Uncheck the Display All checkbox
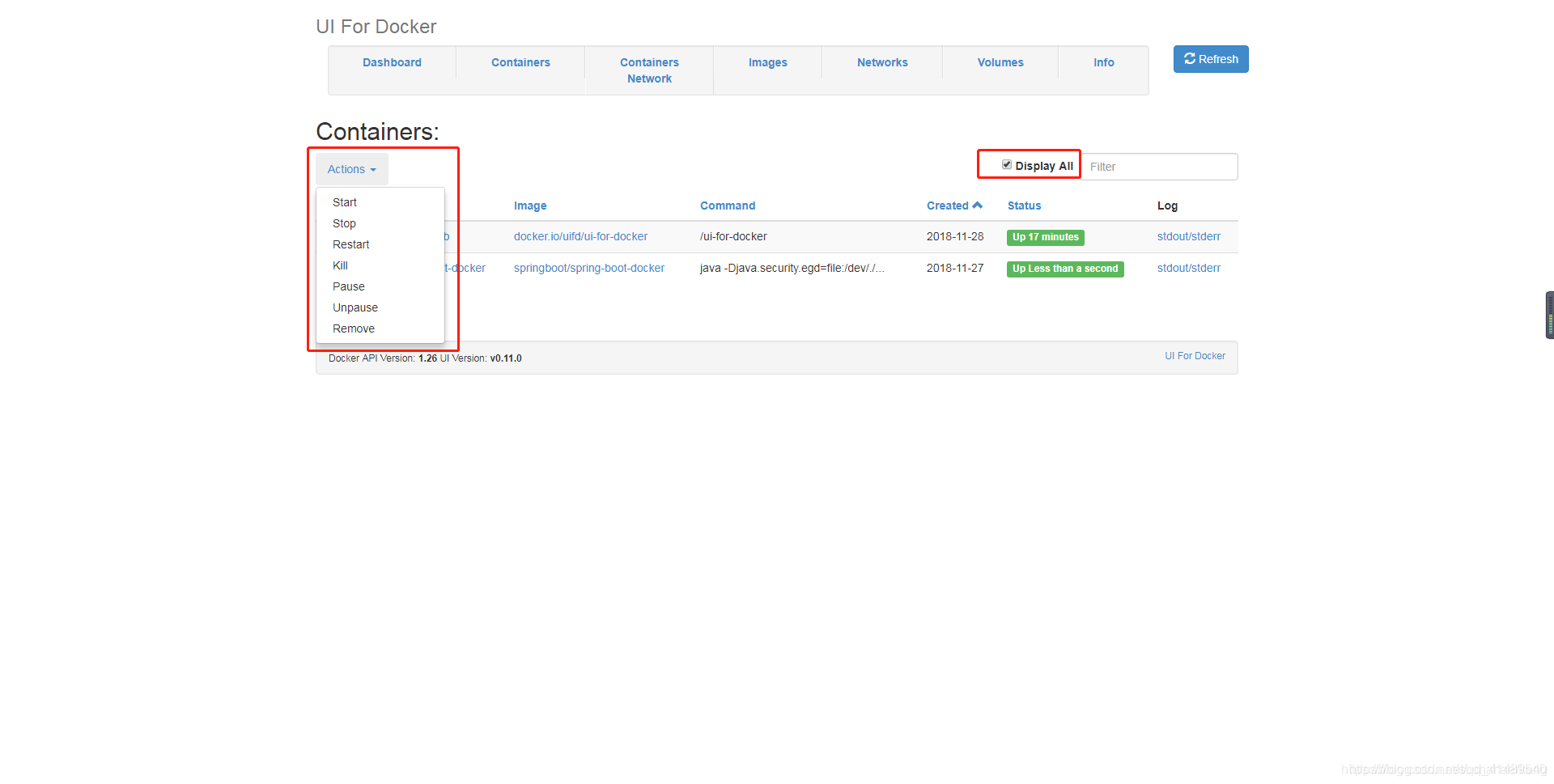Image resolution: width=1554 pixels, height=784 pixels. coord(1007,164)
